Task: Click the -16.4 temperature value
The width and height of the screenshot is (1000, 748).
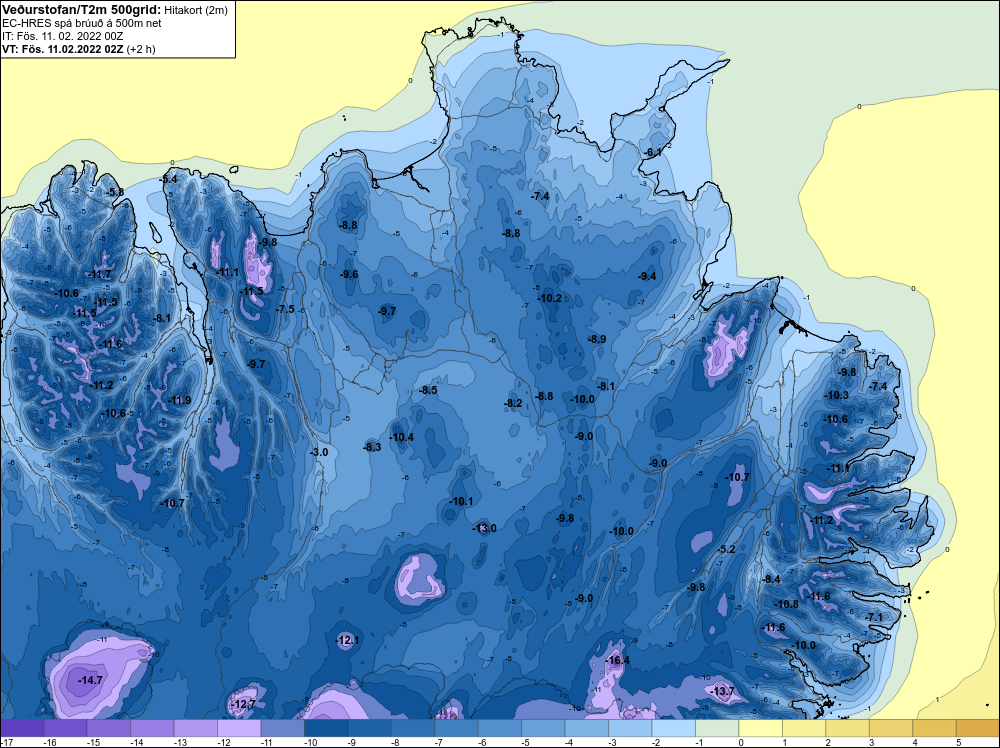Action: tap(617, 660)
